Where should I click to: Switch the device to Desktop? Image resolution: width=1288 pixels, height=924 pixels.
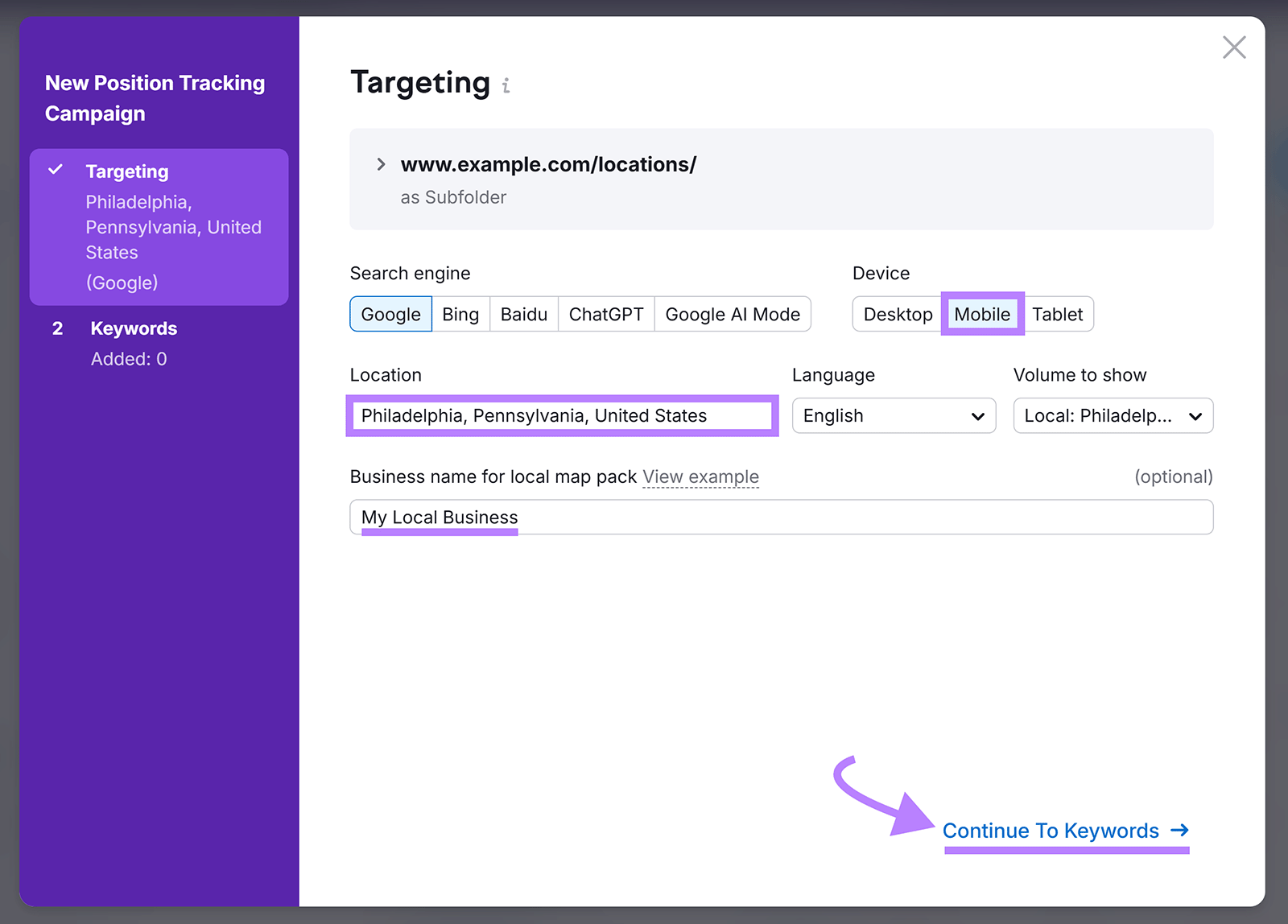click(897, 314)
